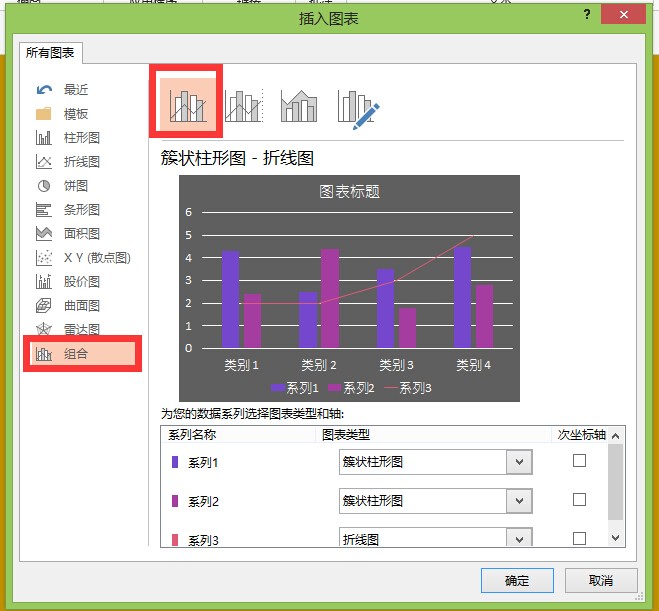Choose the 曲面图 surface chart category
Viewport: 659px width, 611px height.
[82, 306]
